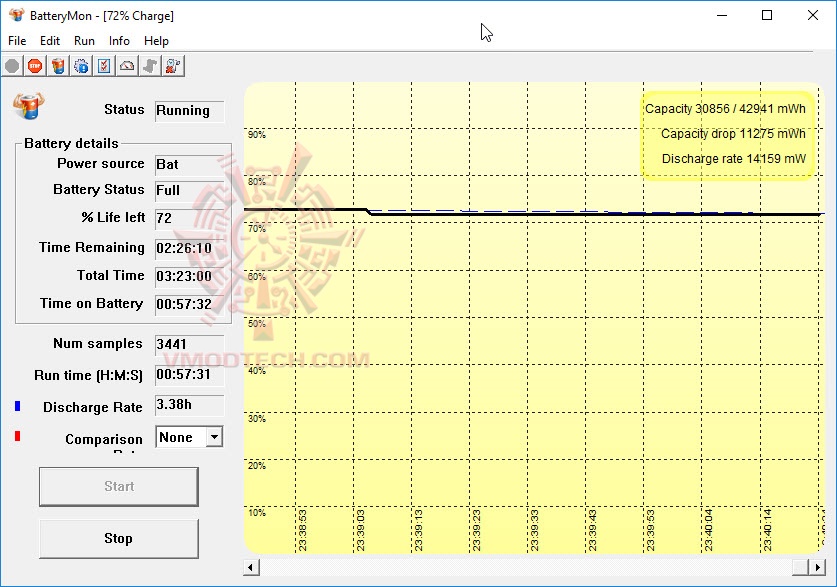Click the % Life left field showing 72
Image resolution: width=837 pixels, height=587 pixels.
pyautogui.click(x=189, y=219)
